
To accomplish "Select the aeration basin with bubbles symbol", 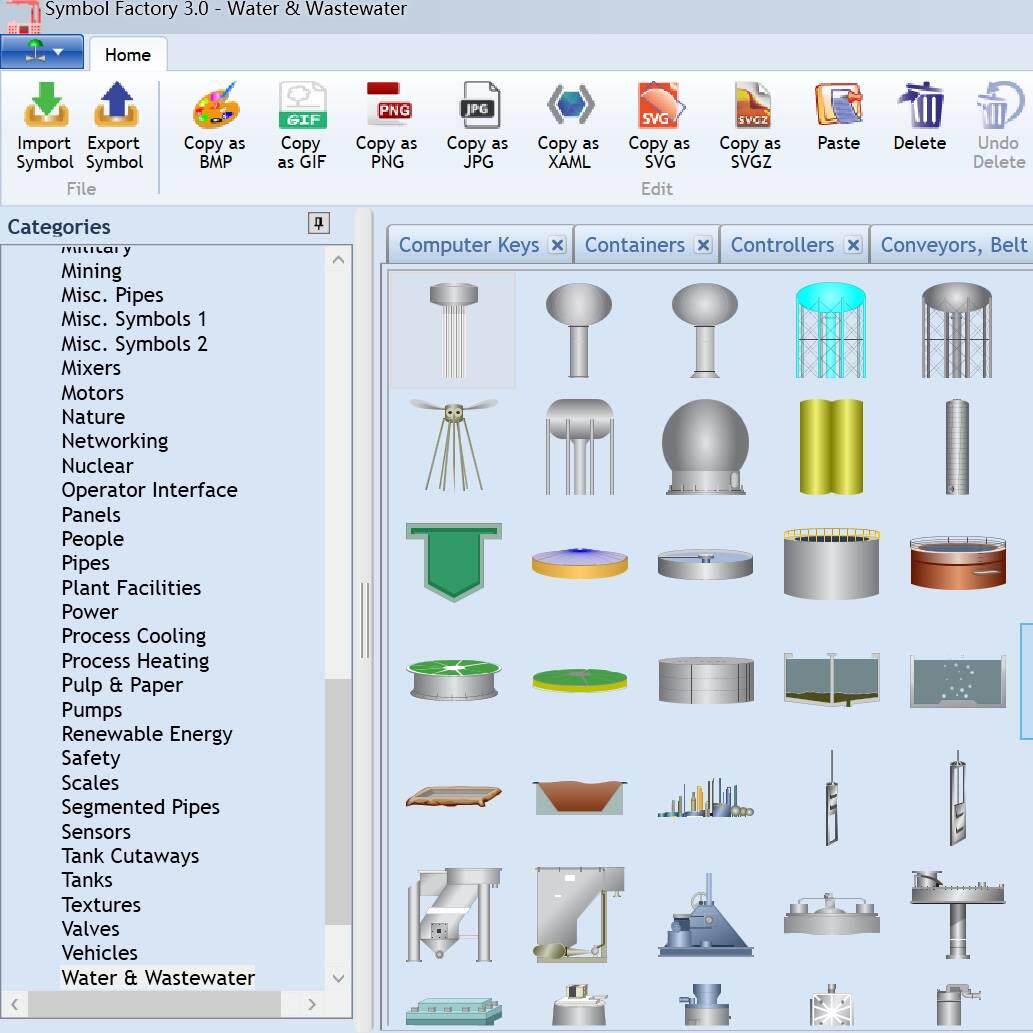I will (x=957, y=681).
